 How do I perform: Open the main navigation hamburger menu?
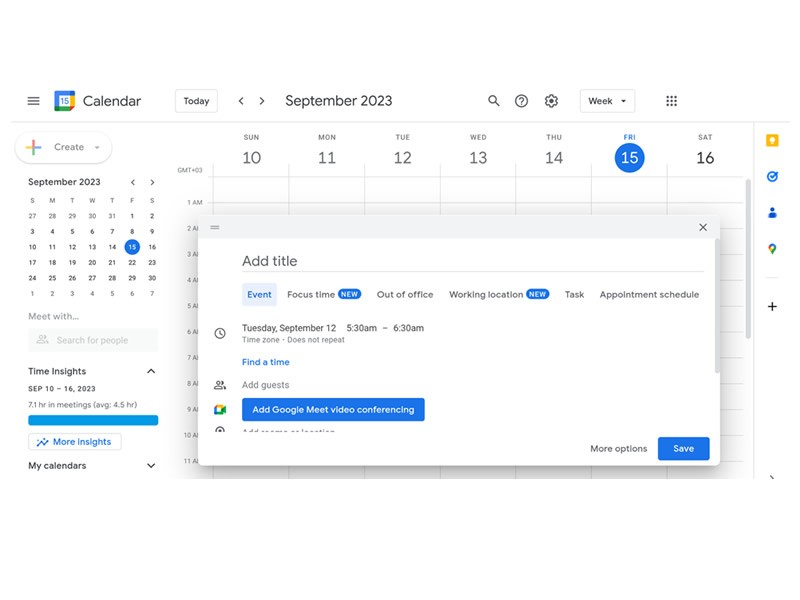click(33, 100)
